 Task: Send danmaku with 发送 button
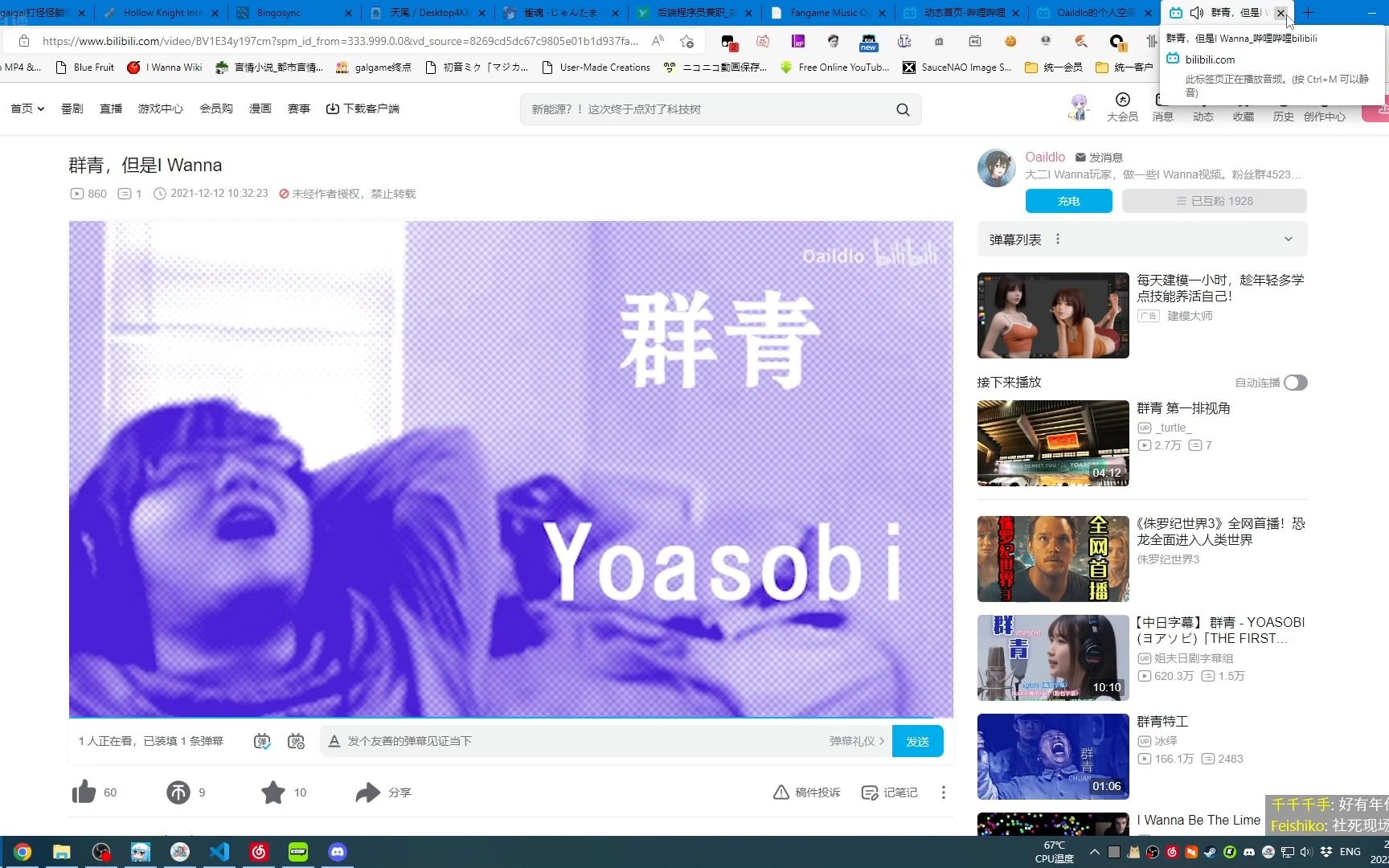point(917,741)
